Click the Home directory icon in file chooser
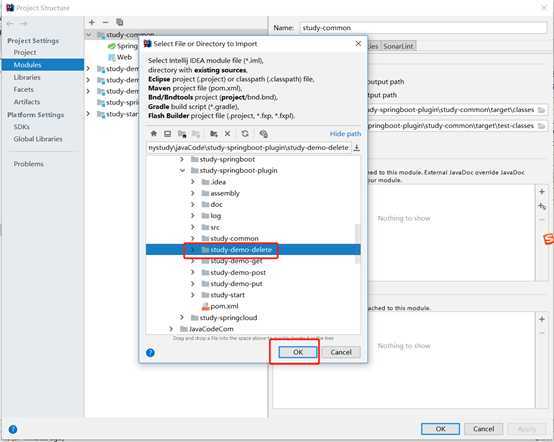The width and height of the screenshot is (554, 442). (154, 134)
